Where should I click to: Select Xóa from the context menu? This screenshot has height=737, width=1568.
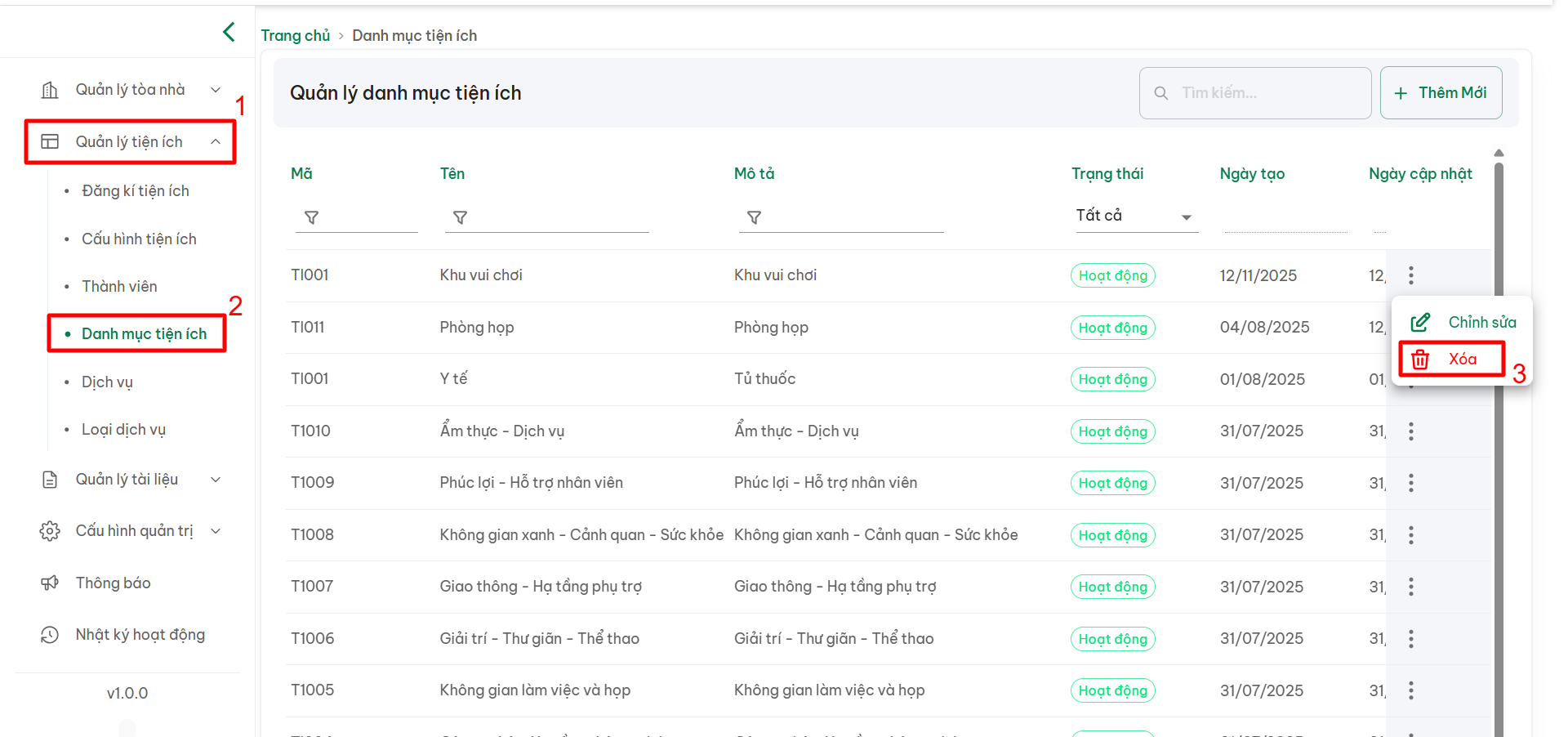point(1452,360)
